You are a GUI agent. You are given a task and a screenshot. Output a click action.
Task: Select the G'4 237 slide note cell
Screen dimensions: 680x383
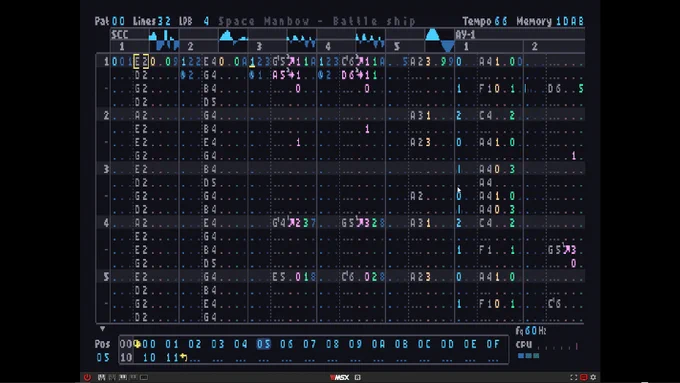pos(294,223)
